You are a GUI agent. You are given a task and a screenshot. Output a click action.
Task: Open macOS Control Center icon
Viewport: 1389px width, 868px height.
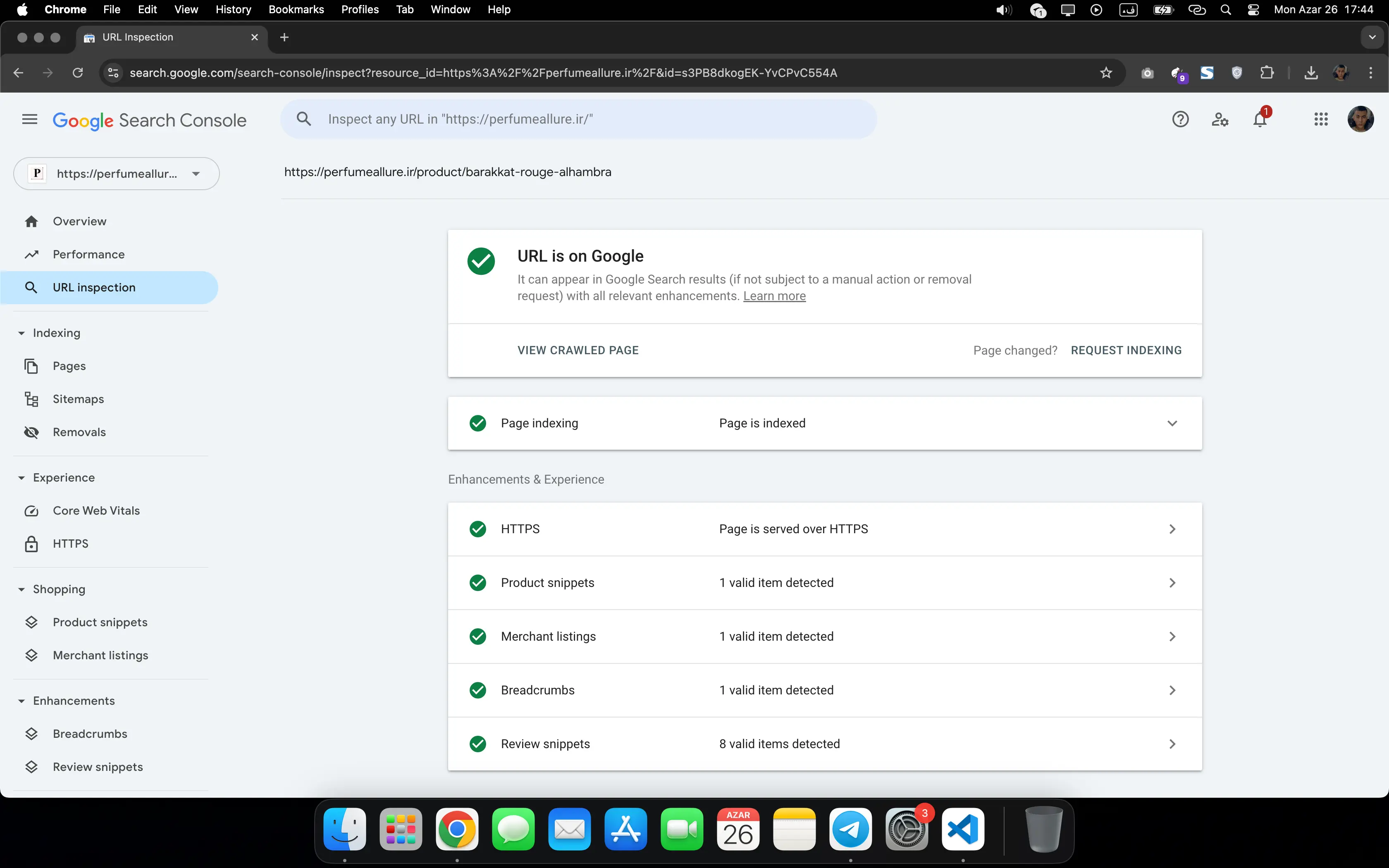[x=1253, y=10]
